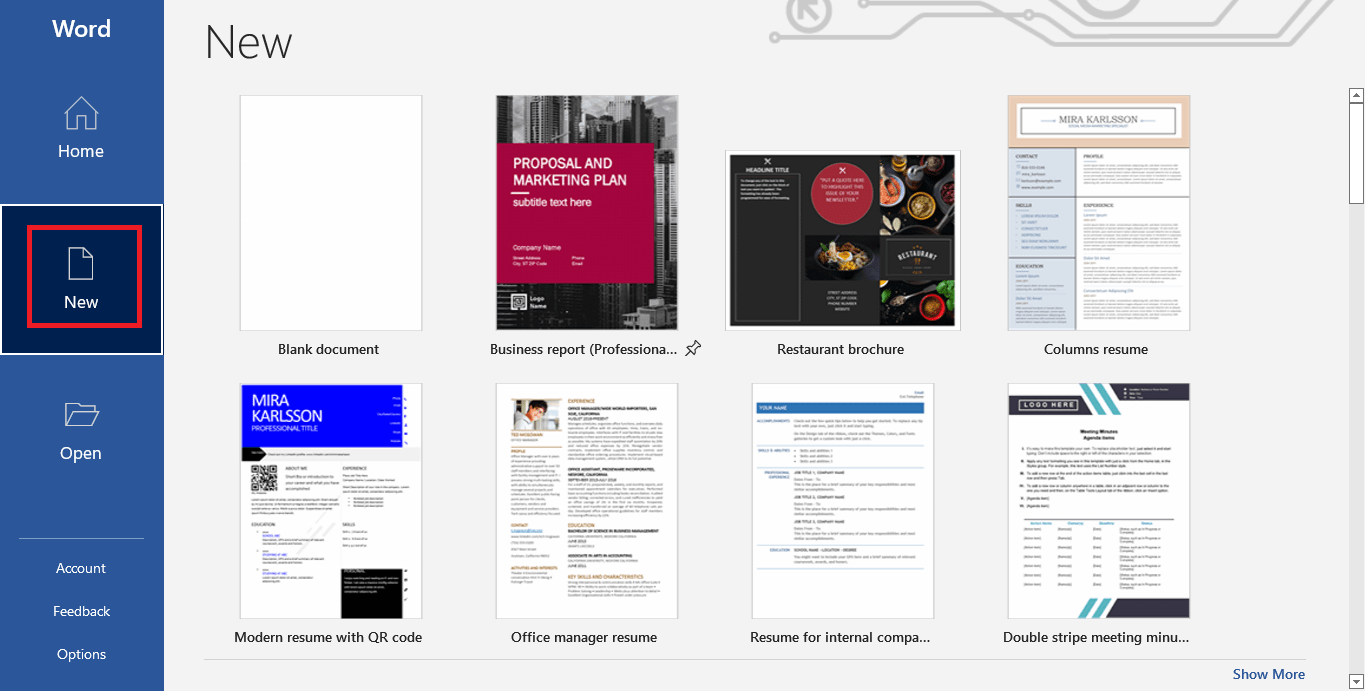Click the Home house icon in sidebar
The height and width of the screenshot is (691, 1365).
pyautogui.click(x=81, y=114)
